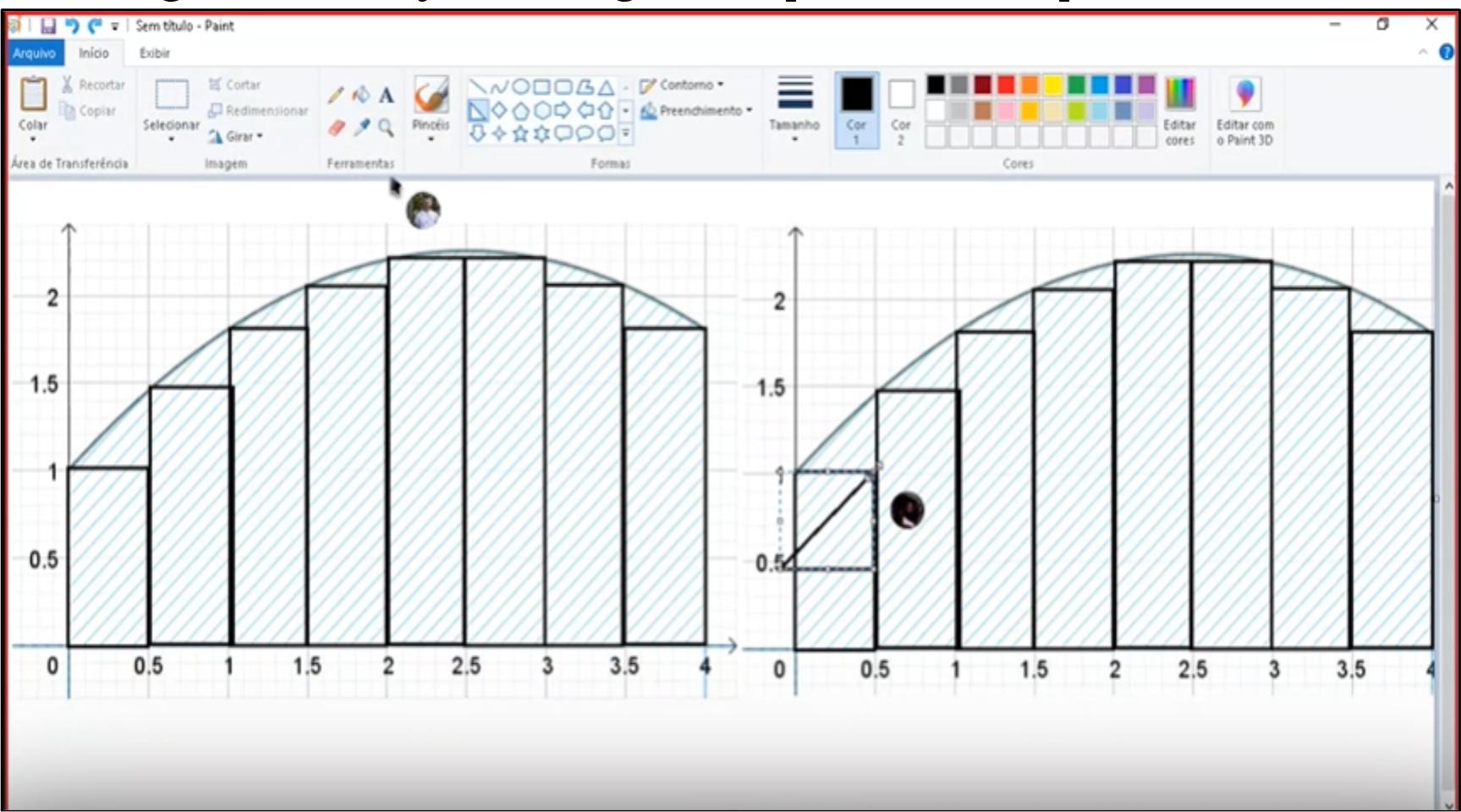Collapse the ribbon with the chevron
Image resolution: width=1461 pixels, height=812 pixels.
point(1423,52)
